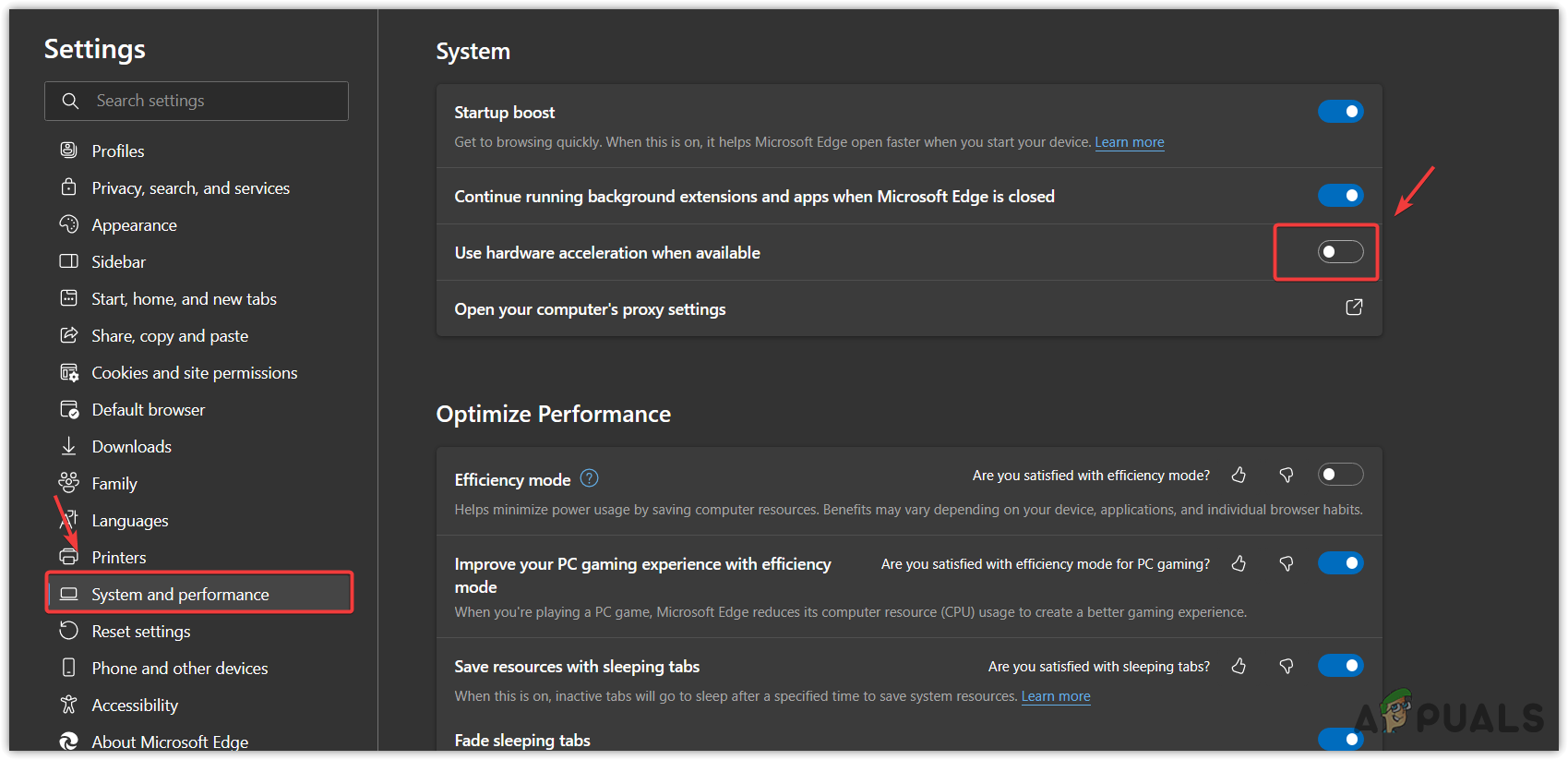This screenshot has height=760, width=1568.
Task: Open the Profiles settings section
Action: coord(117,151)
